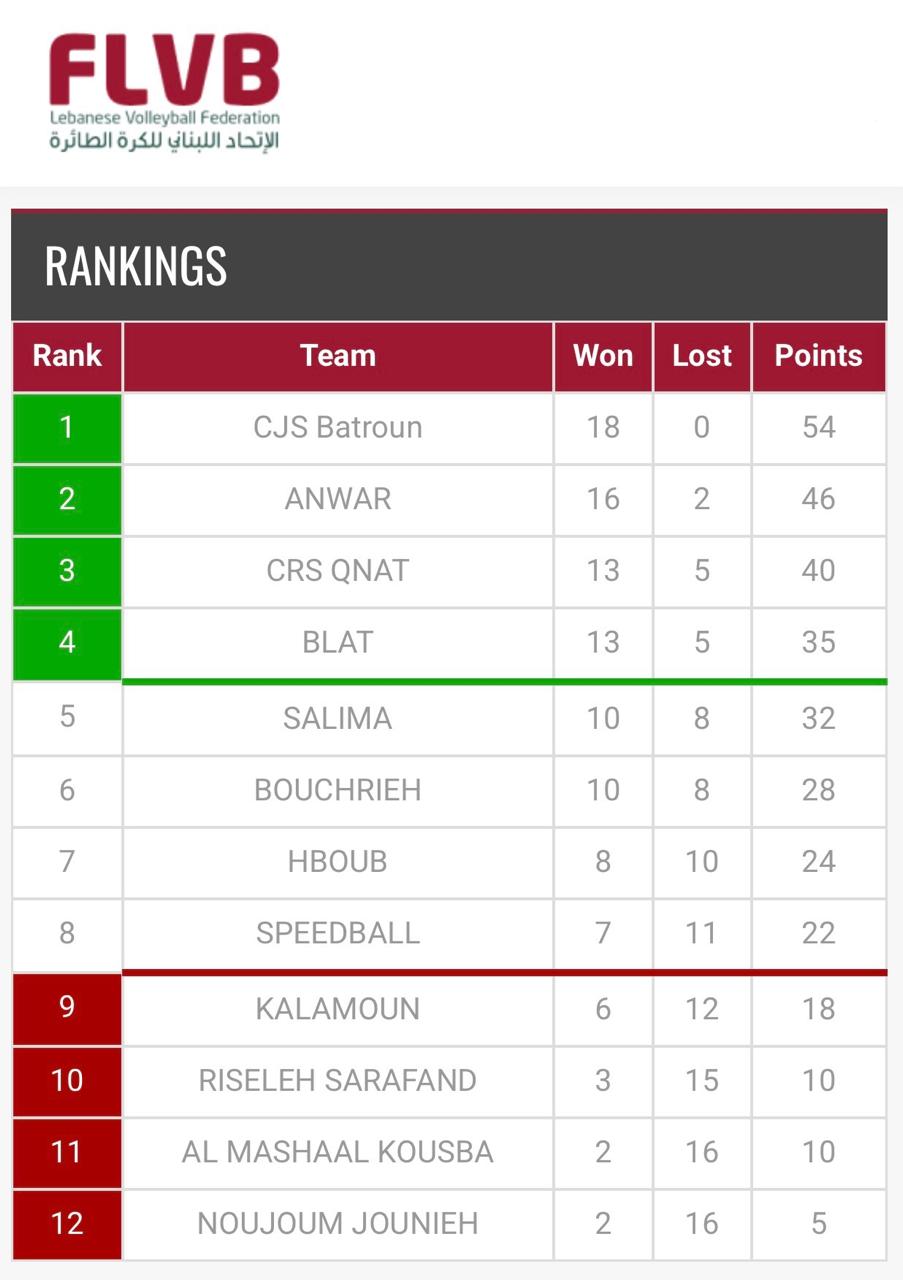Select the BOUCHRIEH team name
The image size is (903, 1280).
point(338,790)
